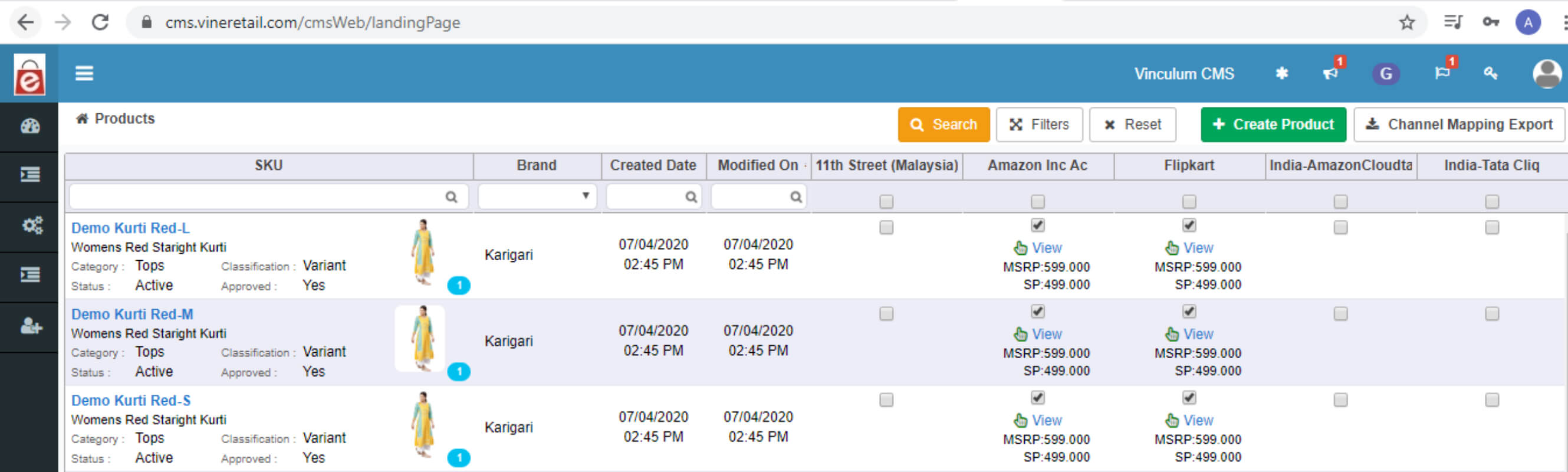Open the Chrome profile A avatar

click(1527, 22)
